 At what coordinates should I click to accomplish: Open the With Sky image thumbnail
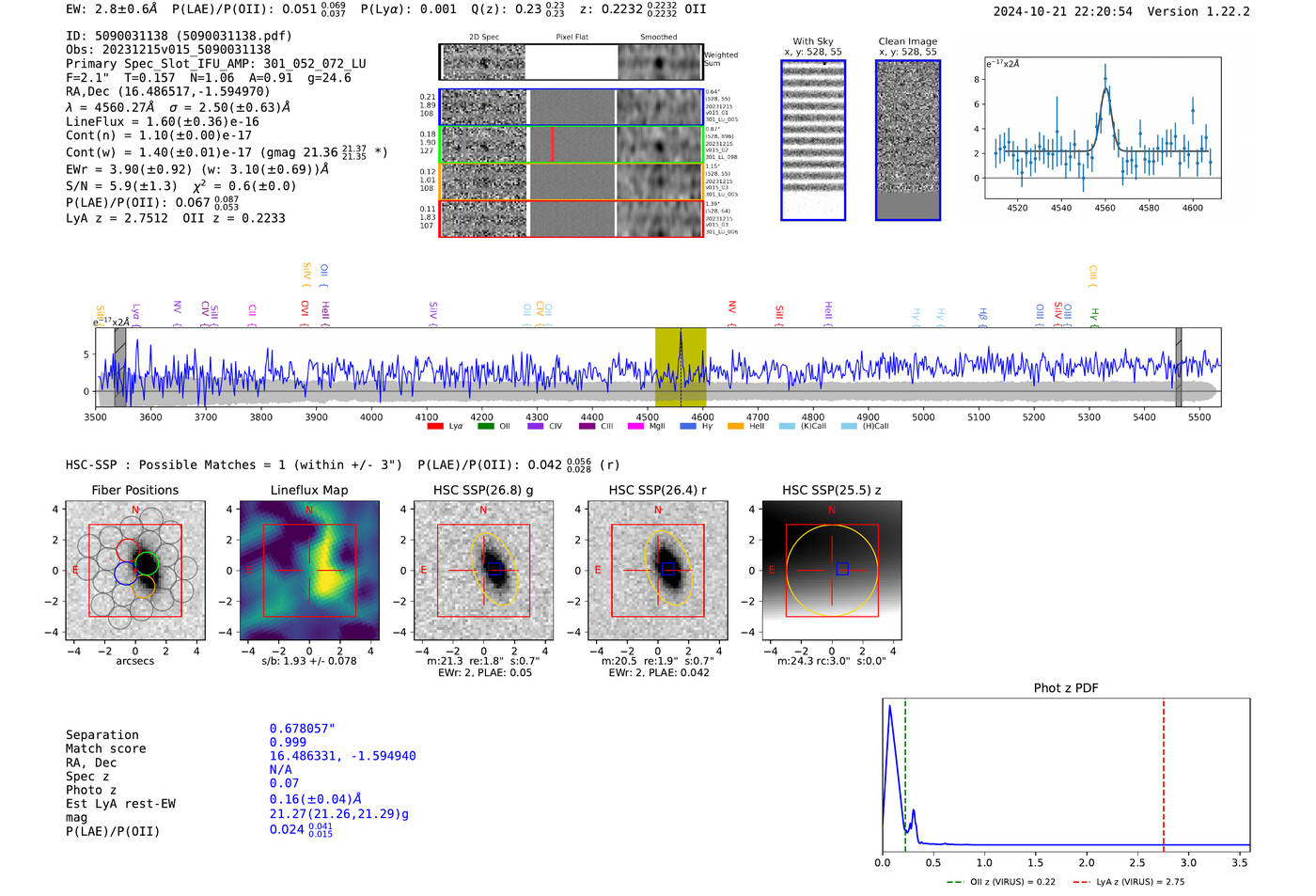(813, 140)
